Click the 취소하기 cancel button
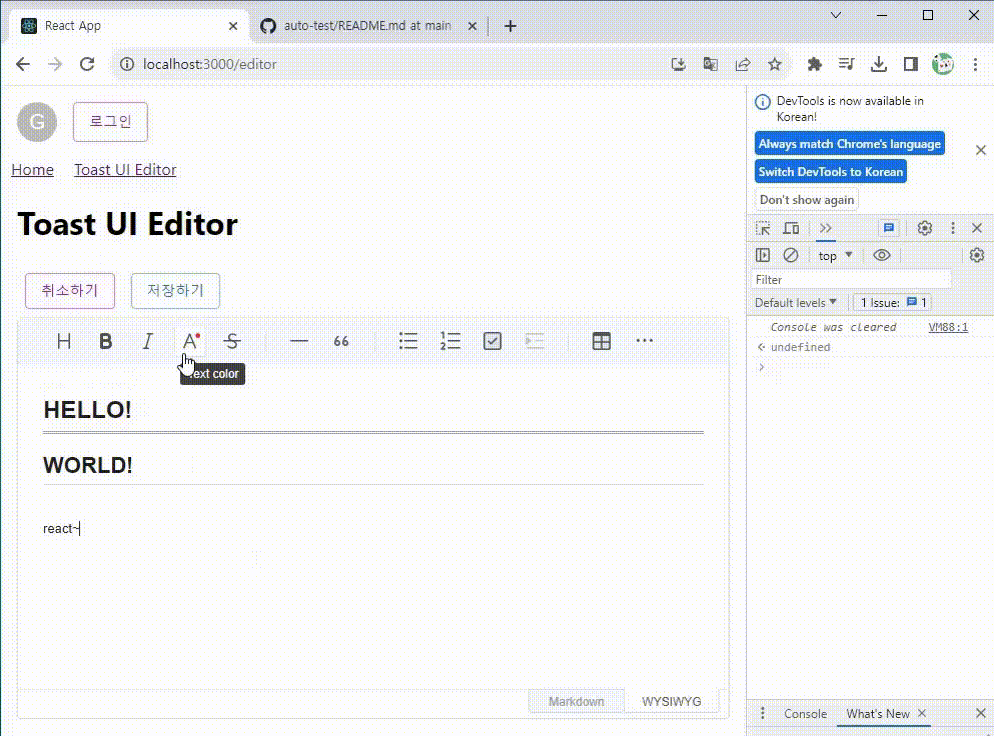This screenshot has height=736, width=994. click(x=70, y=290)
